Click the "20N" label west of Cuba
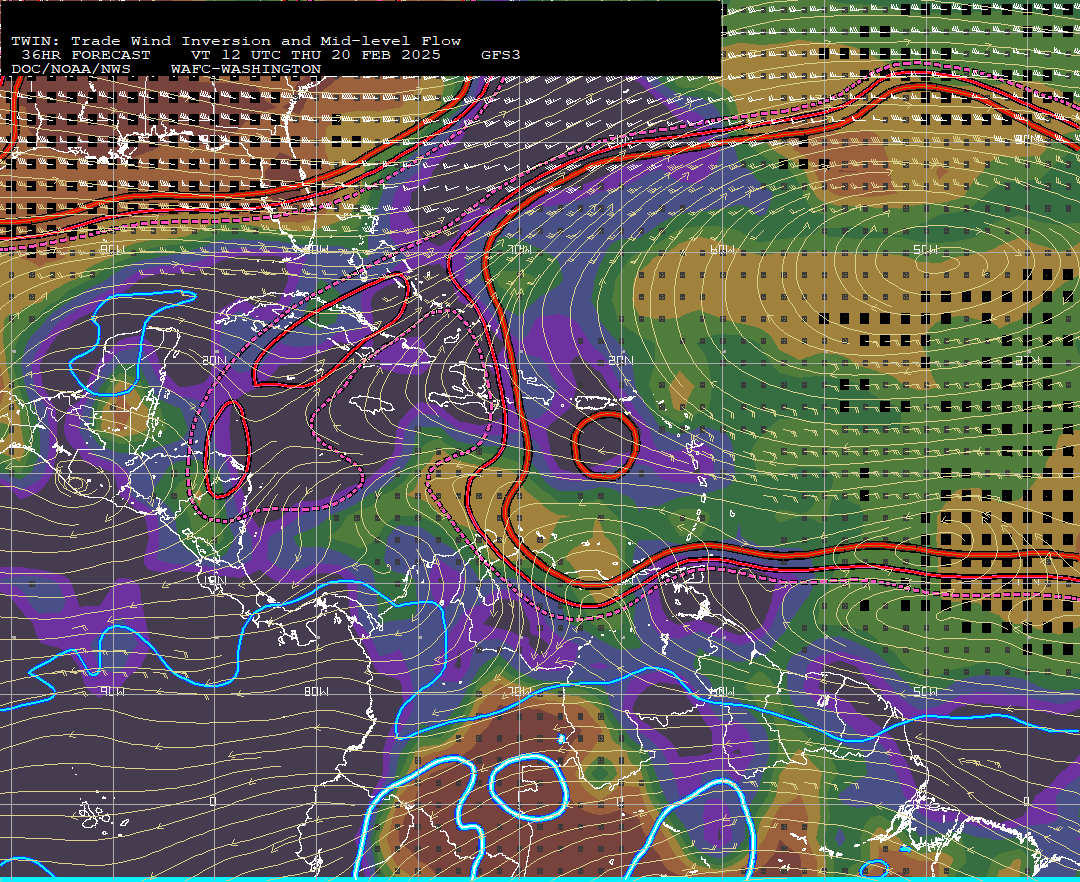Image resolution: width=1080 pixels, height=882 pixels. 214,360
